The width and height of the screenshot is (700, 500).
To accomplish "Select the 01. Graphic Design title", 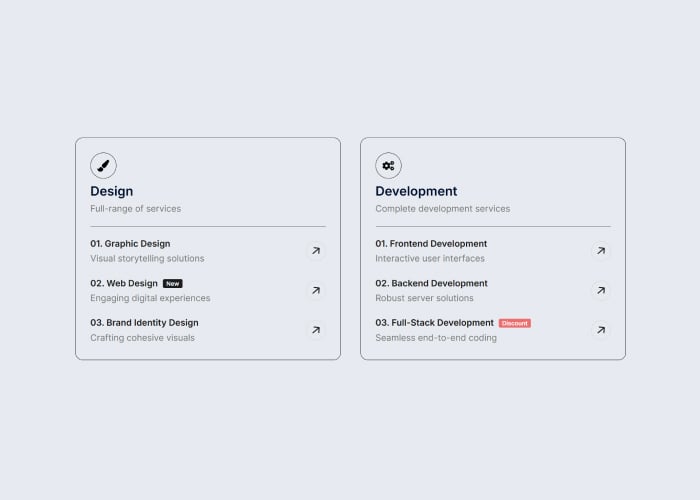I will (130, 244).
